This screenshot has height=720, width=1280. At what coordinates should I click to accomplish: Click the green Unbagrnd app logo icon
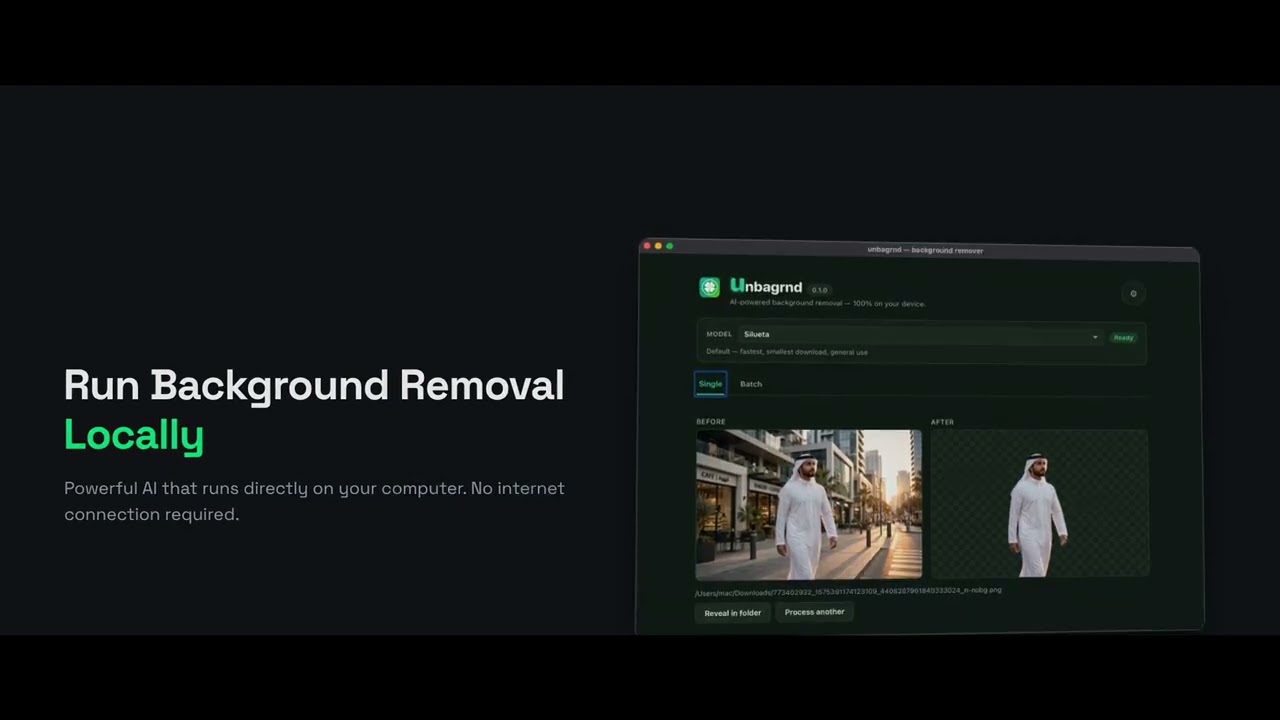709,288
